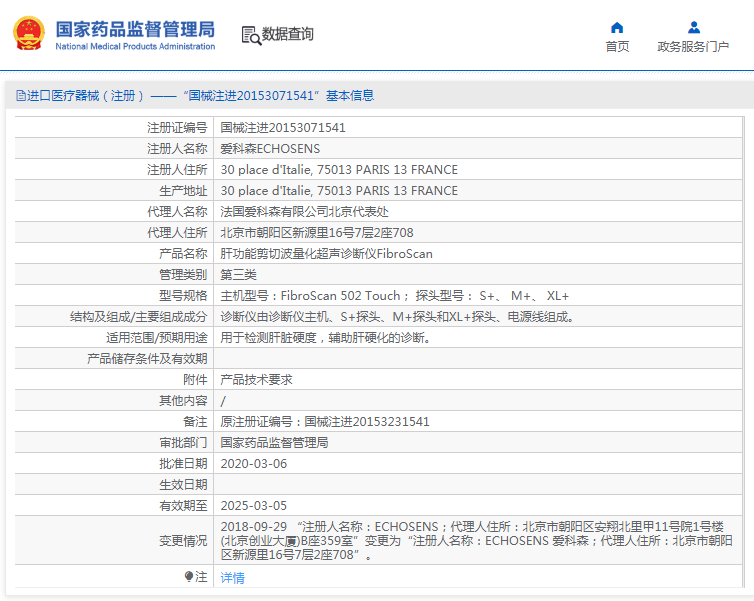Click the 产品储存条件及有效期 row label
754x601 pixels.
[147, 359]
